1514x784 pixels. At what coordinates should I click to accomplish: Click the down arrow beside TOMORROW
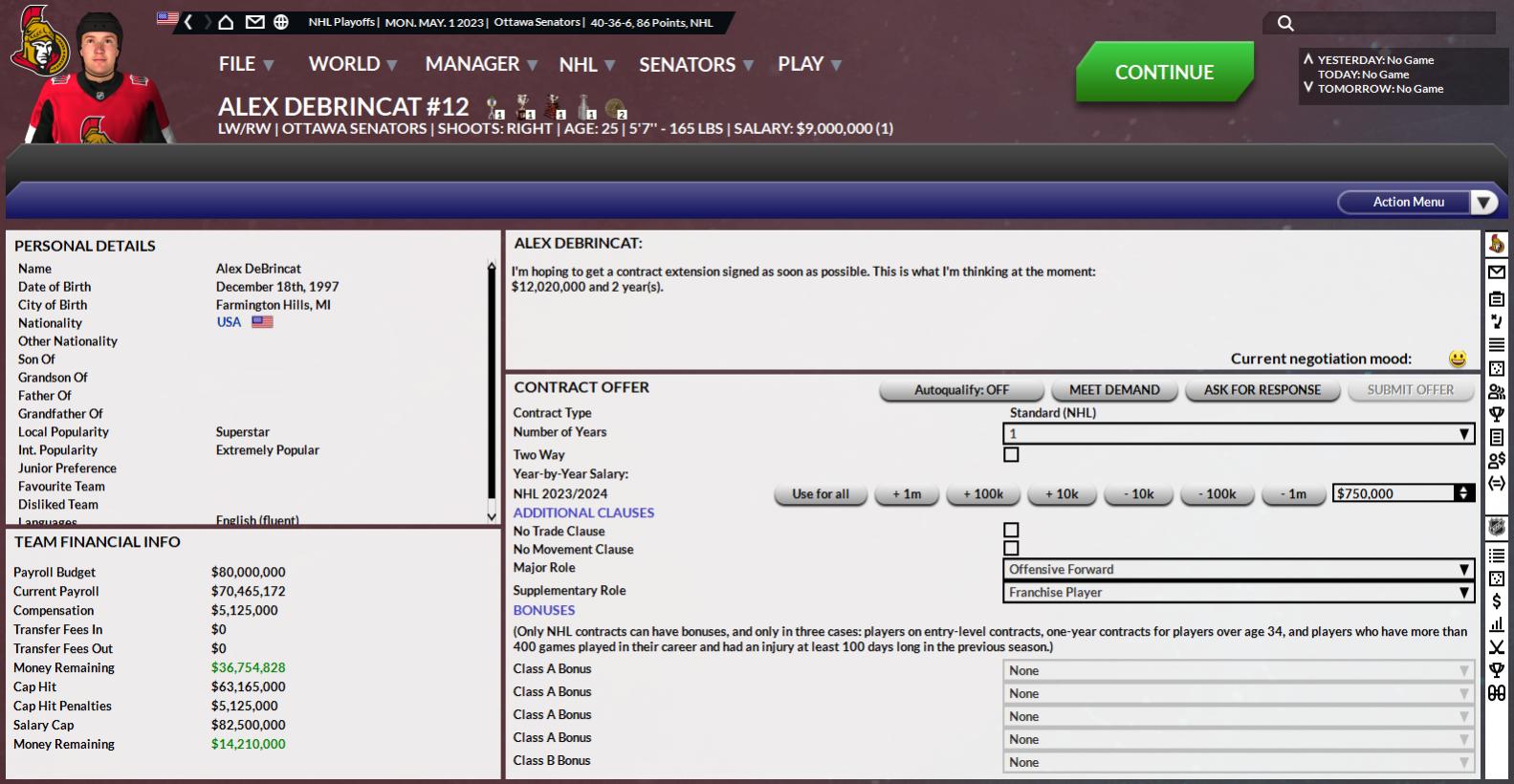(x=1308, y=88)
